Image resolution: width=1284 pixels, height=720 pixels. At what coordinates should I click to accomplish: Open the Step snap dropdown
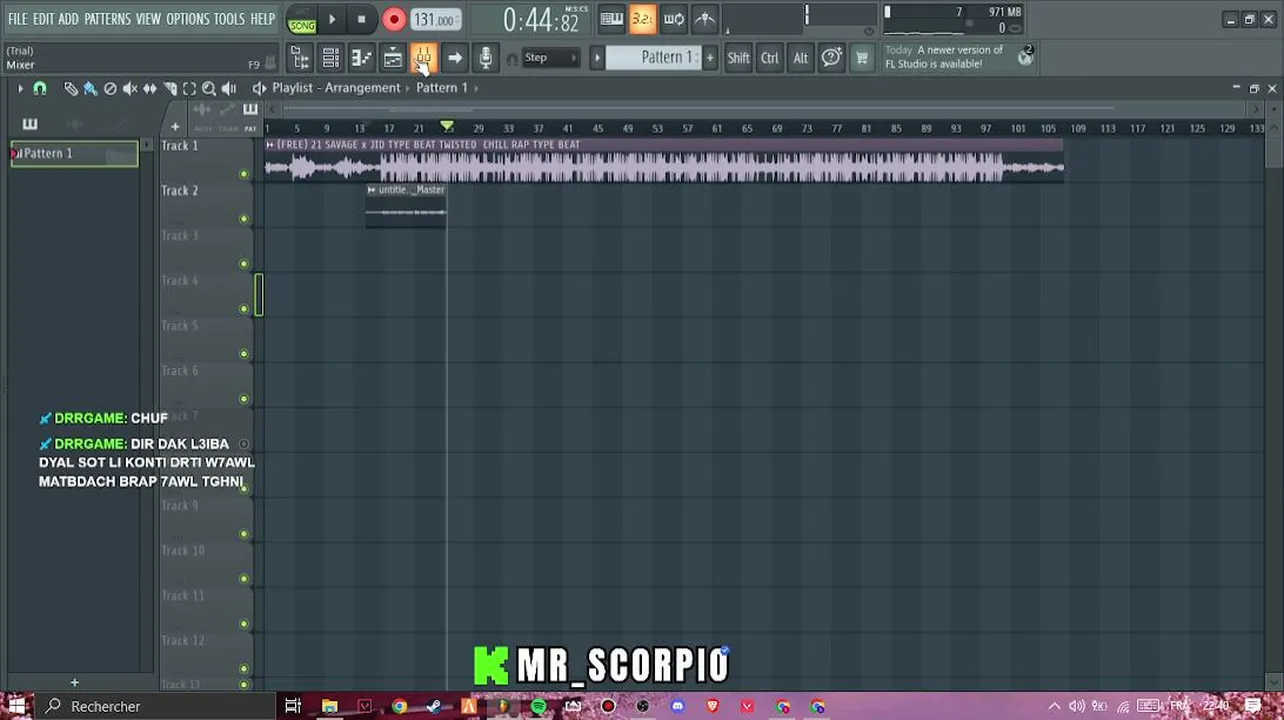[x=551, y=58]
